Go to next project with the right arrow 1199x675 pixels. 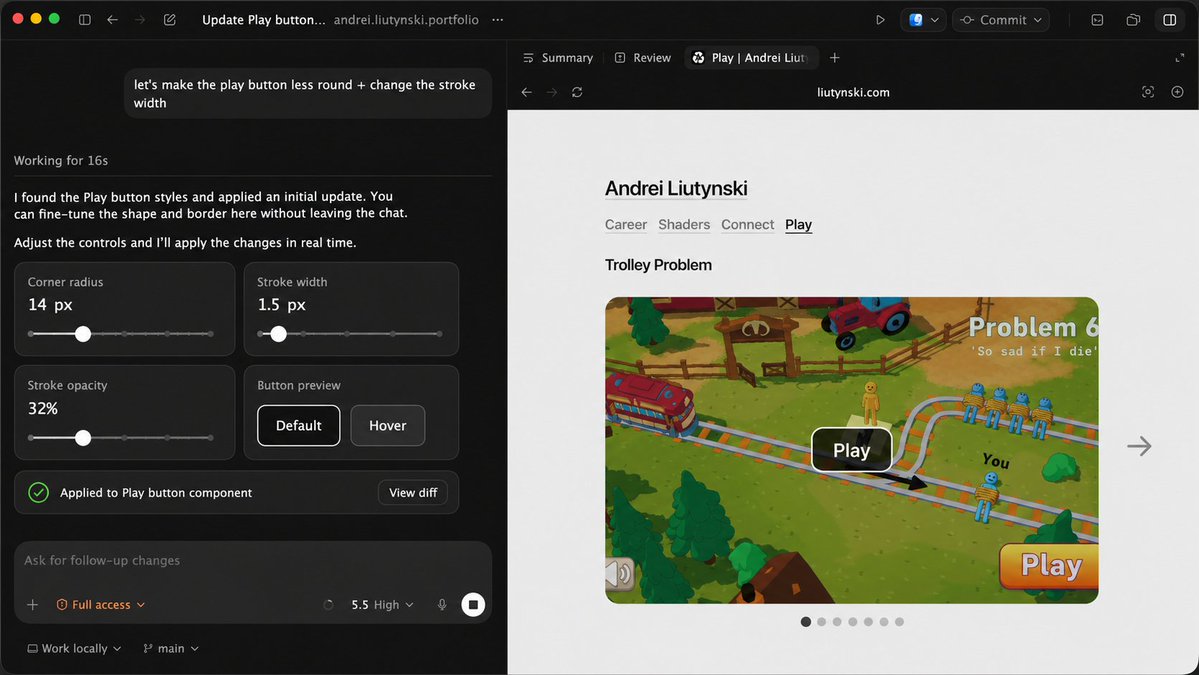tap(1139, 446)
